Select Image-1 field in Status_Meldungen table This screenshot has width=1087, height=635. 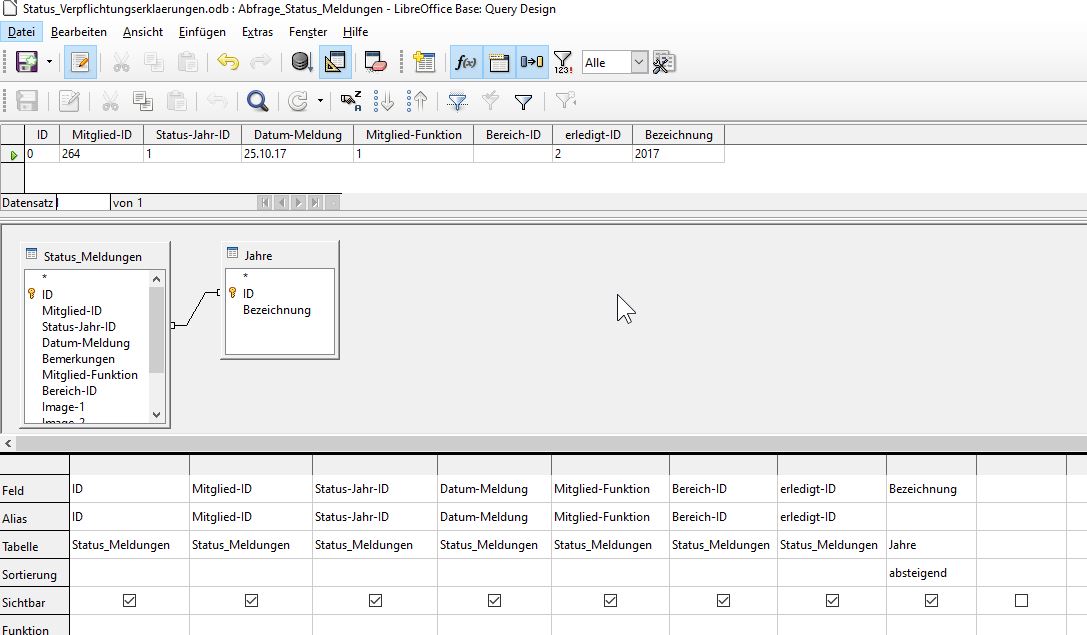tap(63, 407)
